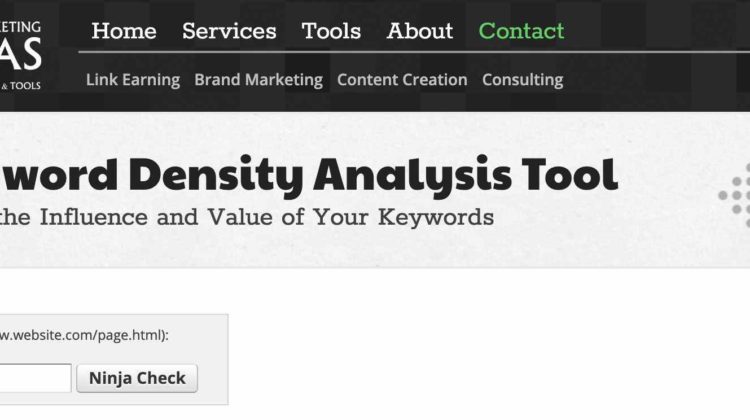
Task: Select the Consulting submenu link
Action: click(x=523, y=80)
